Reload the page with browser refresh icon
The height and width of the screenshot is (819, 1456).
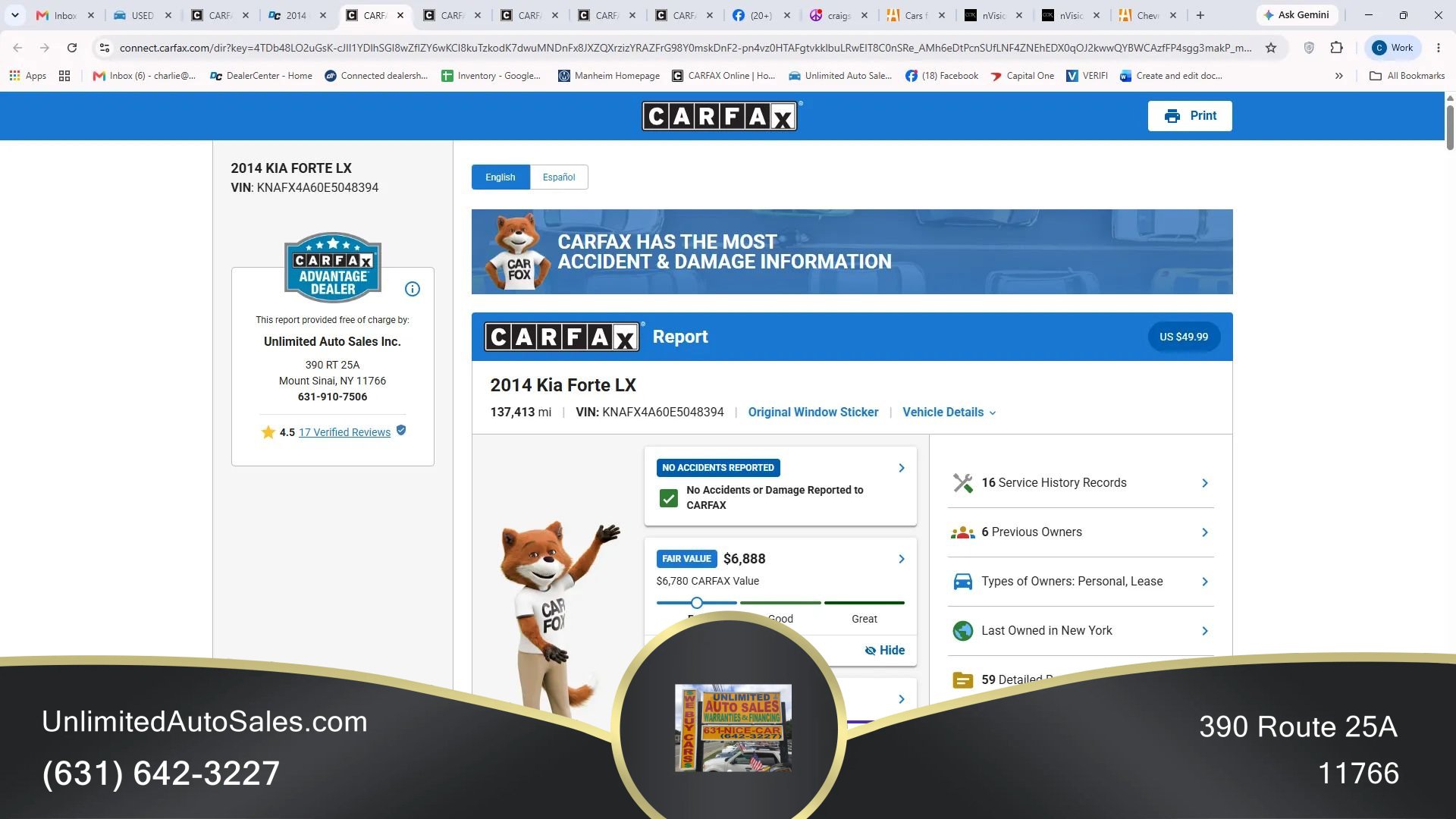(72, 48)
